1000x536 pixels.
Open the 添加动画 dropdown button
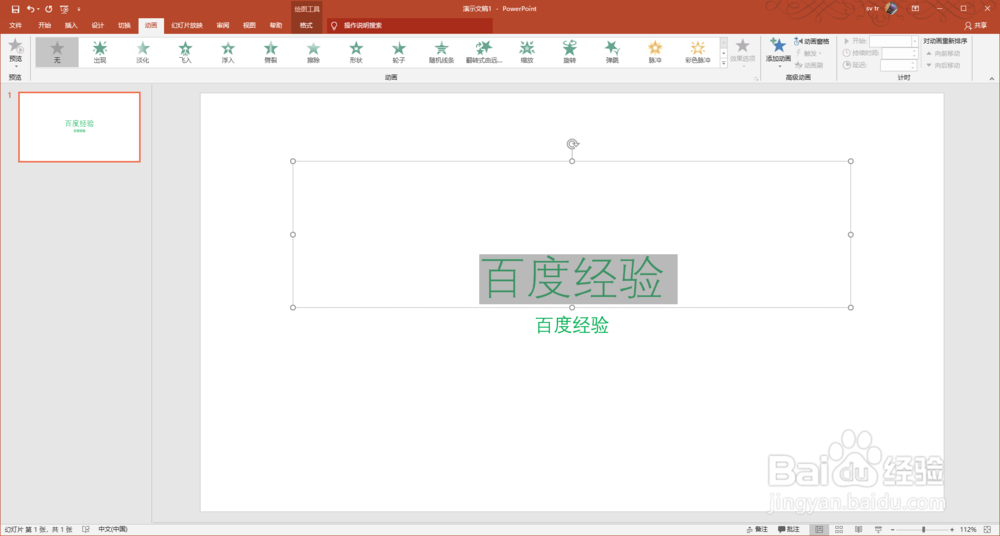pos(778,52)
